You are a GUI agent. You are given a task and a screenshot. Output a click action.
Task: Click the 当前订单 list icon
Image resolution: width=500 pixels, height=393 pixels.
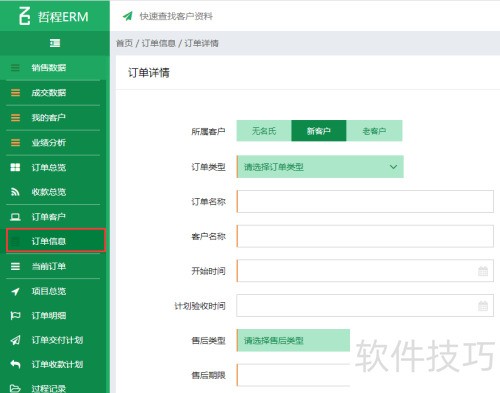coord(15,266)
